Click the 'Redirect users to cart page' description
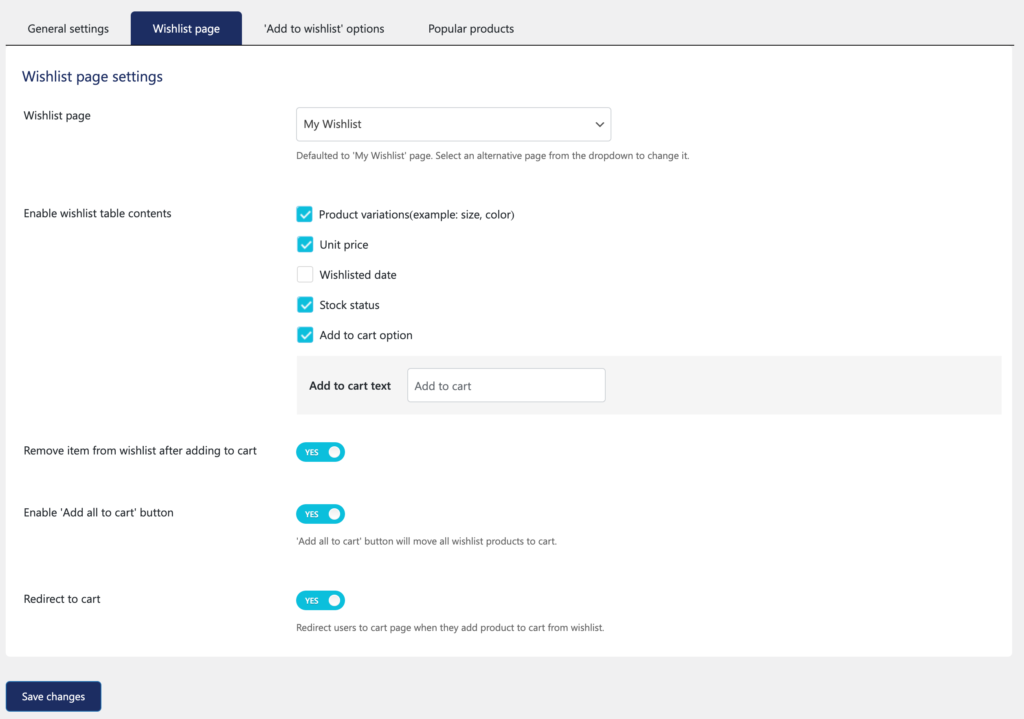This screenshot has height=719, width=1024. tap(450, 628)
